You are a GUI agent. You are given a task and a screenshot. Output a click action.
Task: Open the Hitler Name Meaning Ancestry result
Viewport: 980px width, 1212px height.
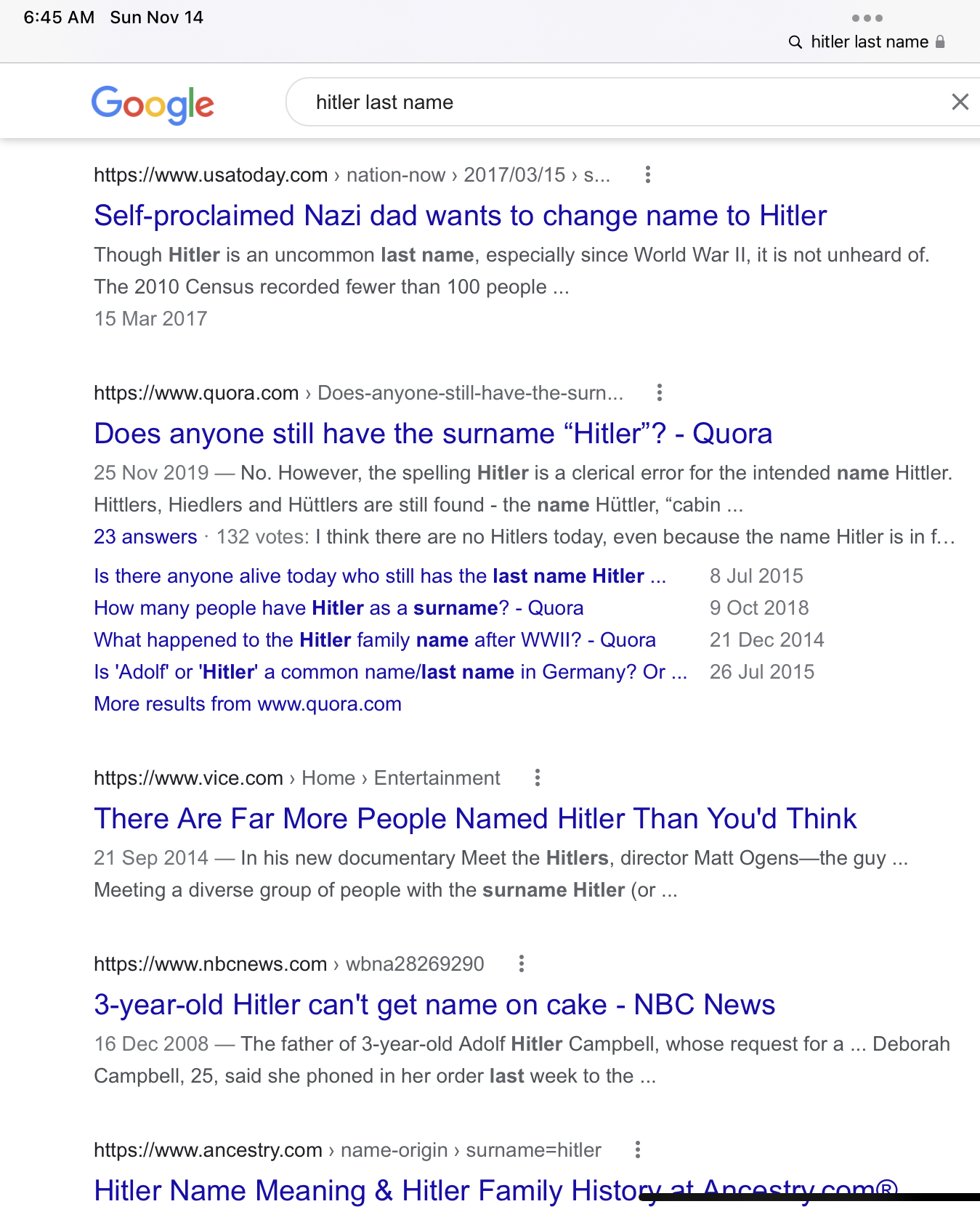coord(496,1191)
